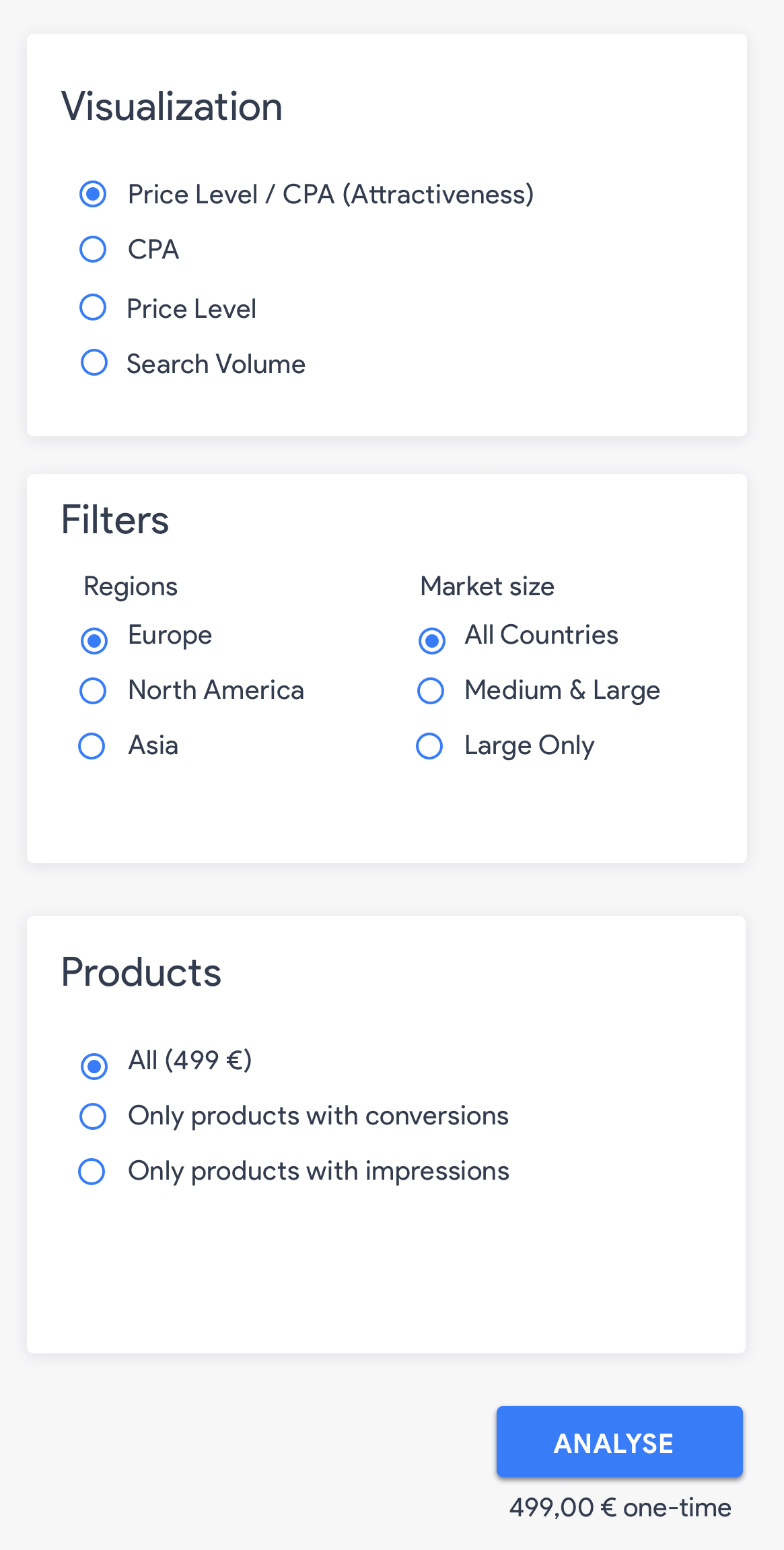Image resolution: width=784 pixels, height=1550 pixels.
Task: Select only products with impressions
Action: [92, 1171]
